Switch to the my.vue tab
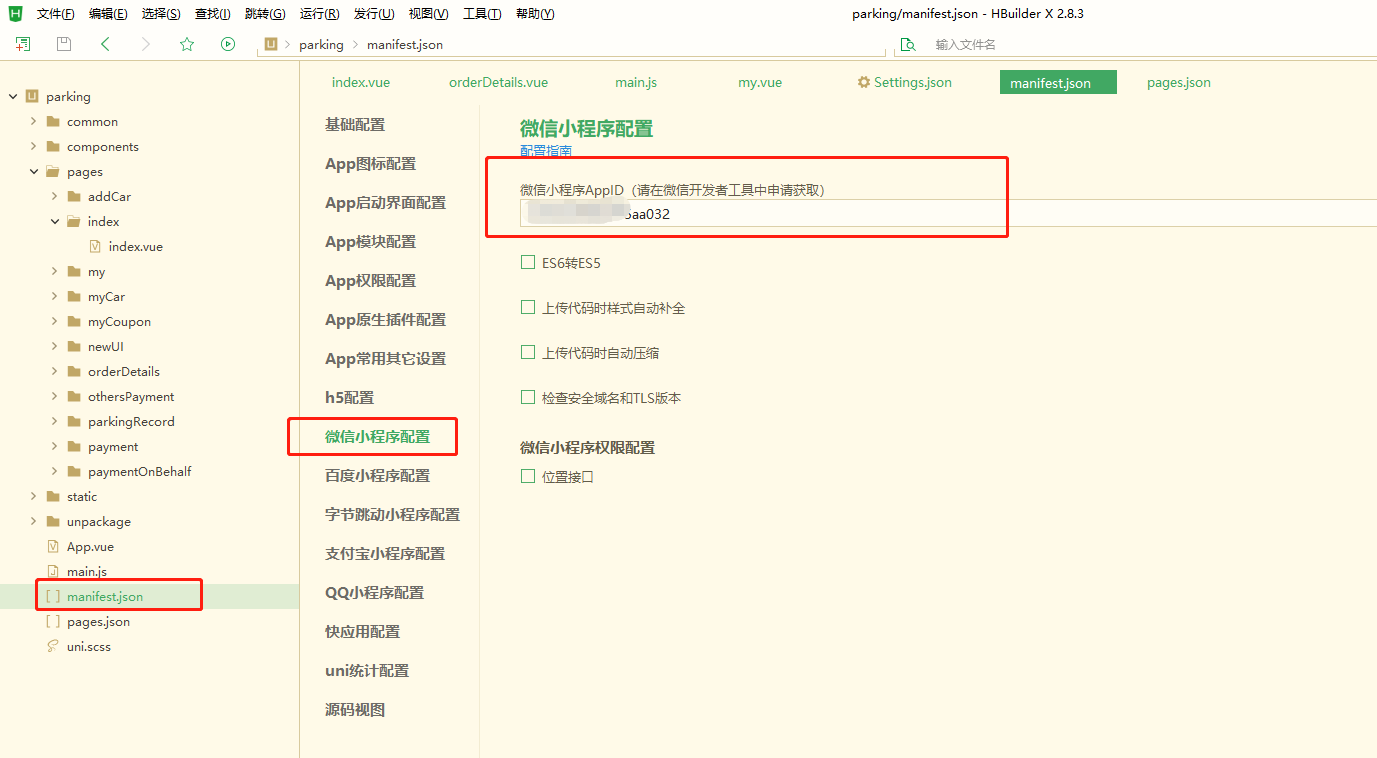1377x758 pixels. [x=760, y=82]
